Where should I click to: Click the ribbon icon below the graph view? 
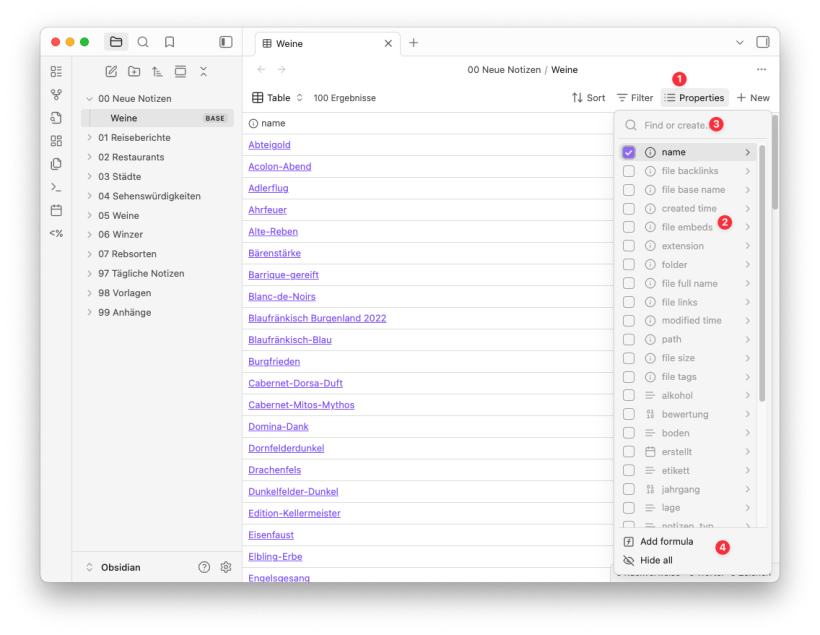(x=56, y=118)
